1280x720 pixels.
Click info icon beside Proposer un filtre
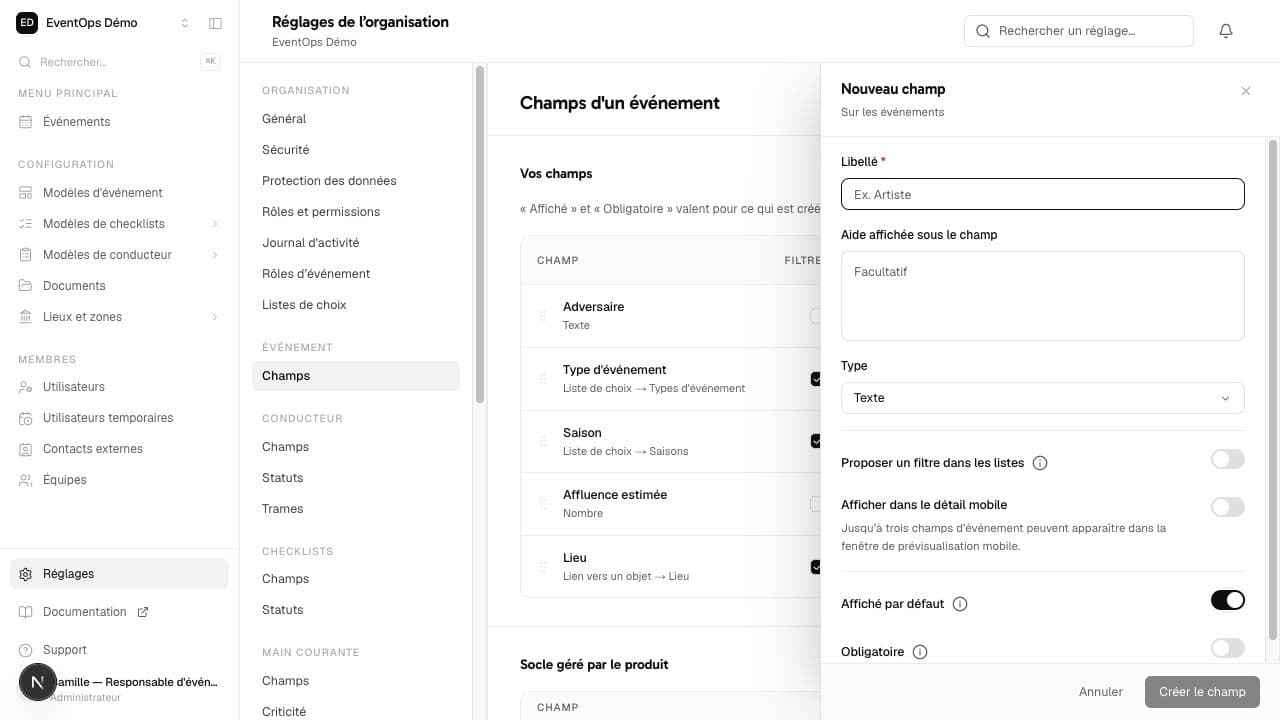pyautogui.click(x=1040, y=463)
